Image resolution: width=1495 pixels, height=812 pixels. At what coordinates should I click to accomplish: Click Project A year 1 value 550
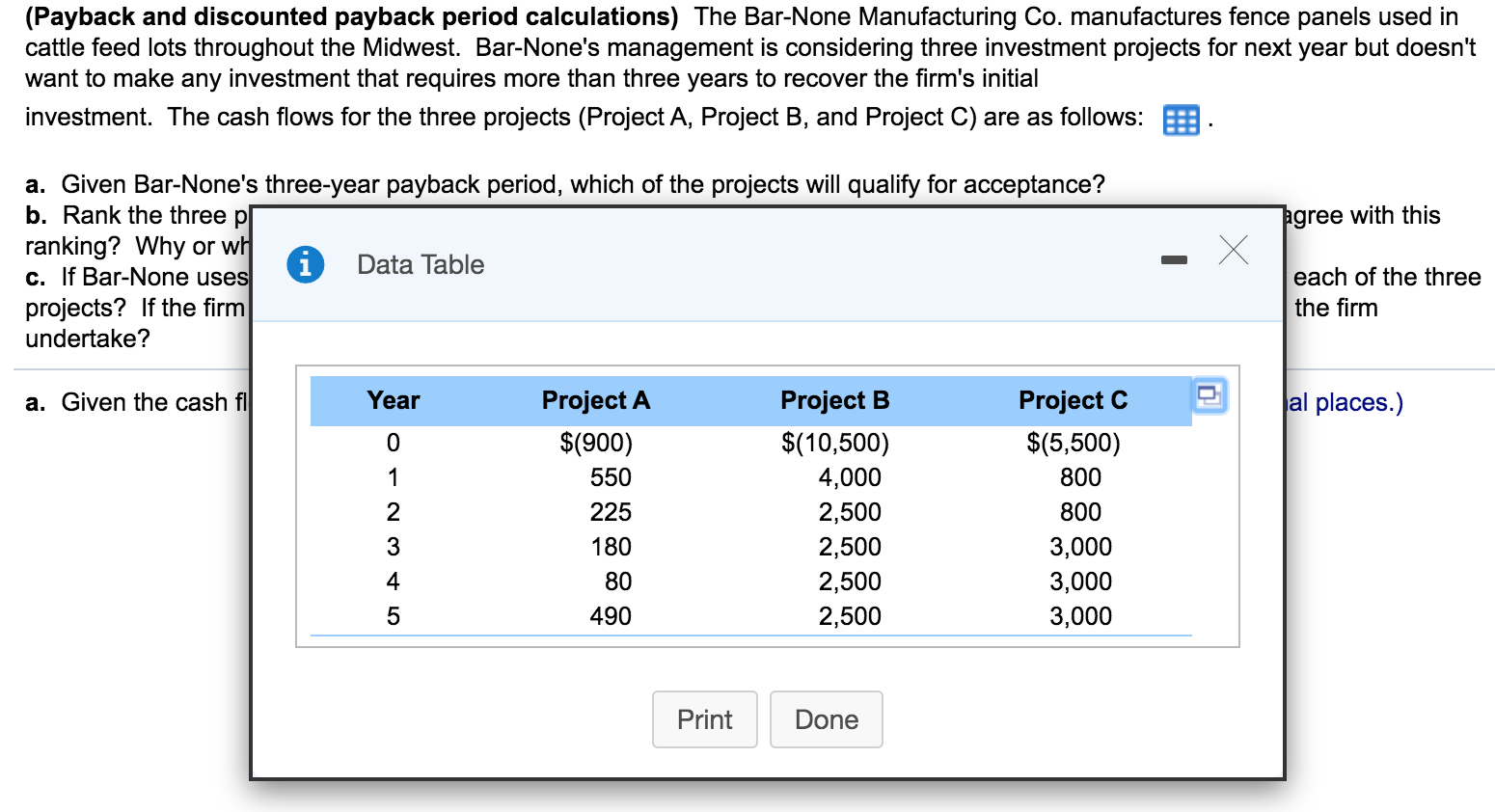611,477
